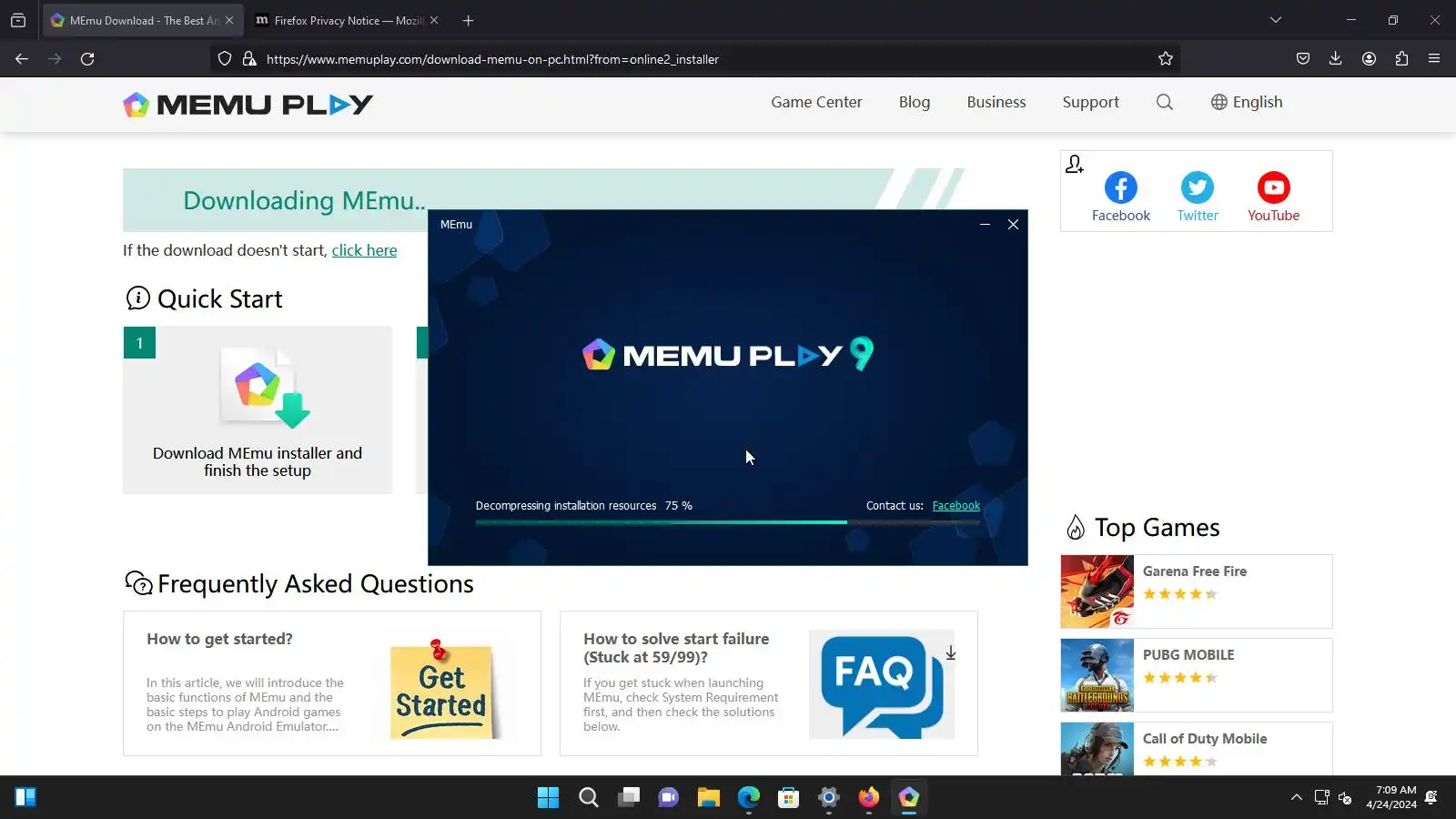Click the site security padlock icon

coord(249,59)
